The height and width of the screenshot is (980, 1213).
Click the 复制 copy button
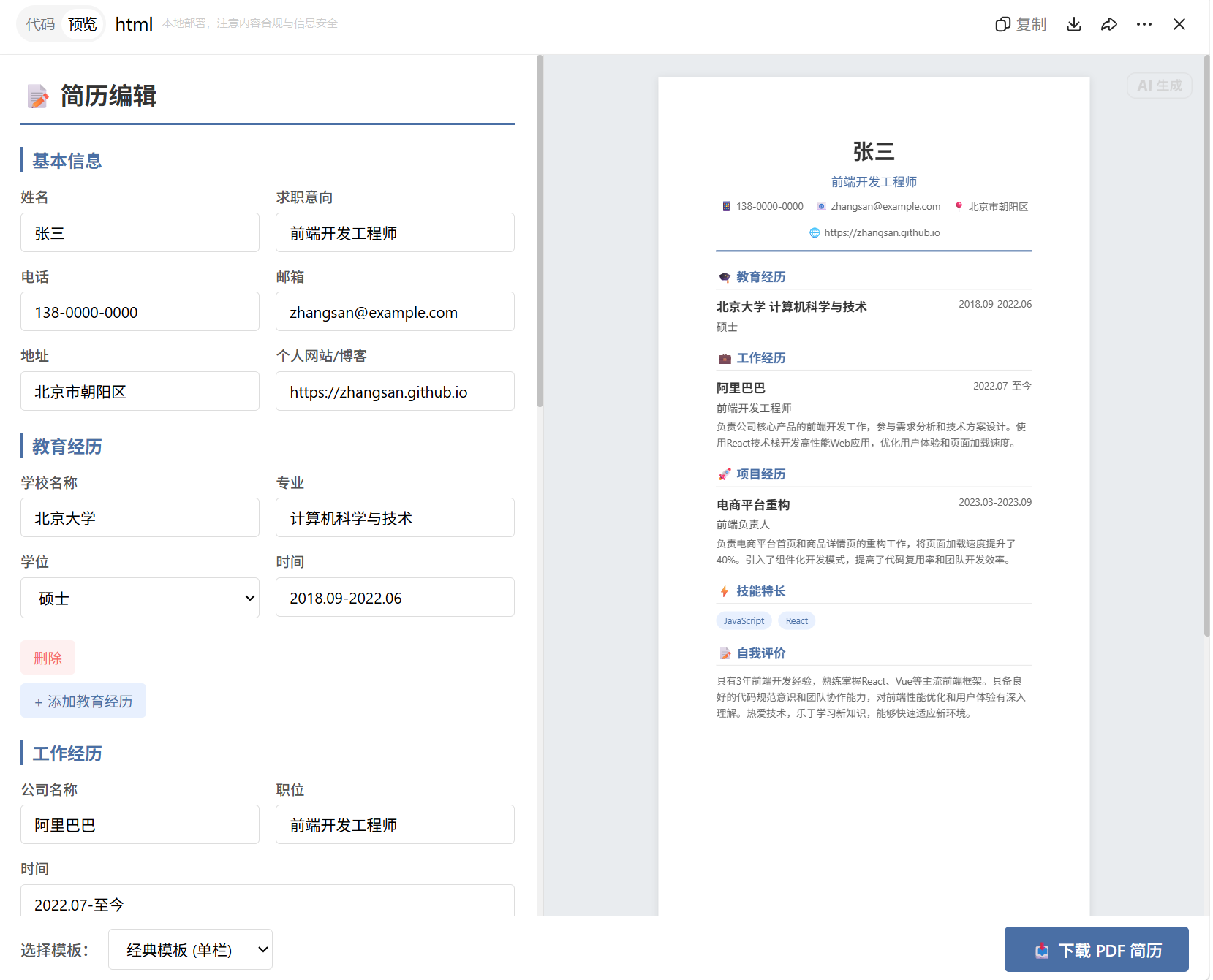[x=1020, y=24]
